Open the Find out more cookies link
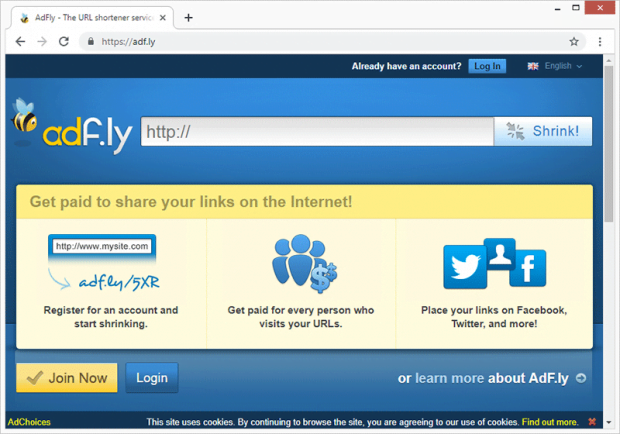The image size is (620, 434). (550, 422)
